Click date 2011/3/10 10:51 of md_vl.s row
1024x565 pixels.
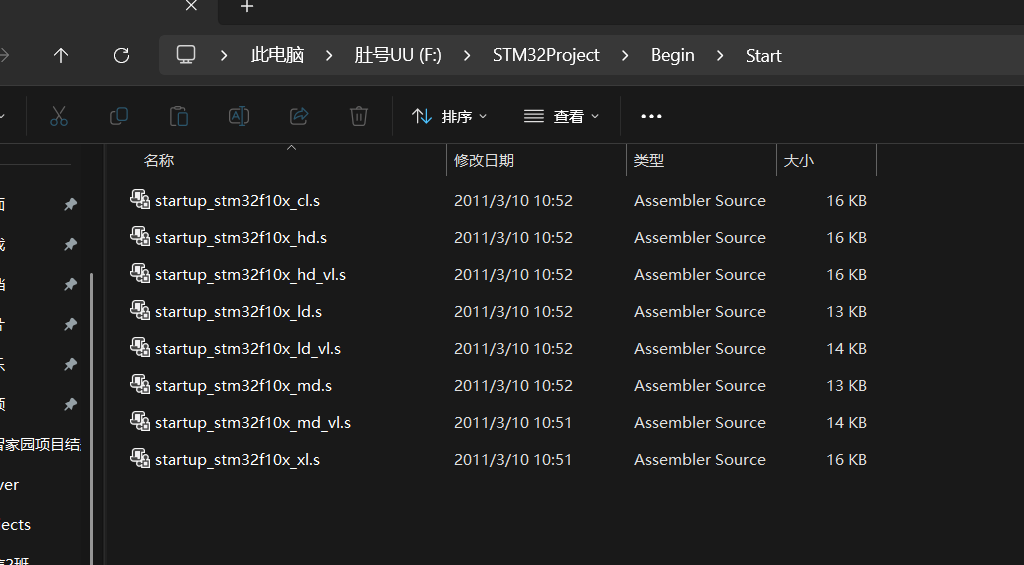click(513, 423)
